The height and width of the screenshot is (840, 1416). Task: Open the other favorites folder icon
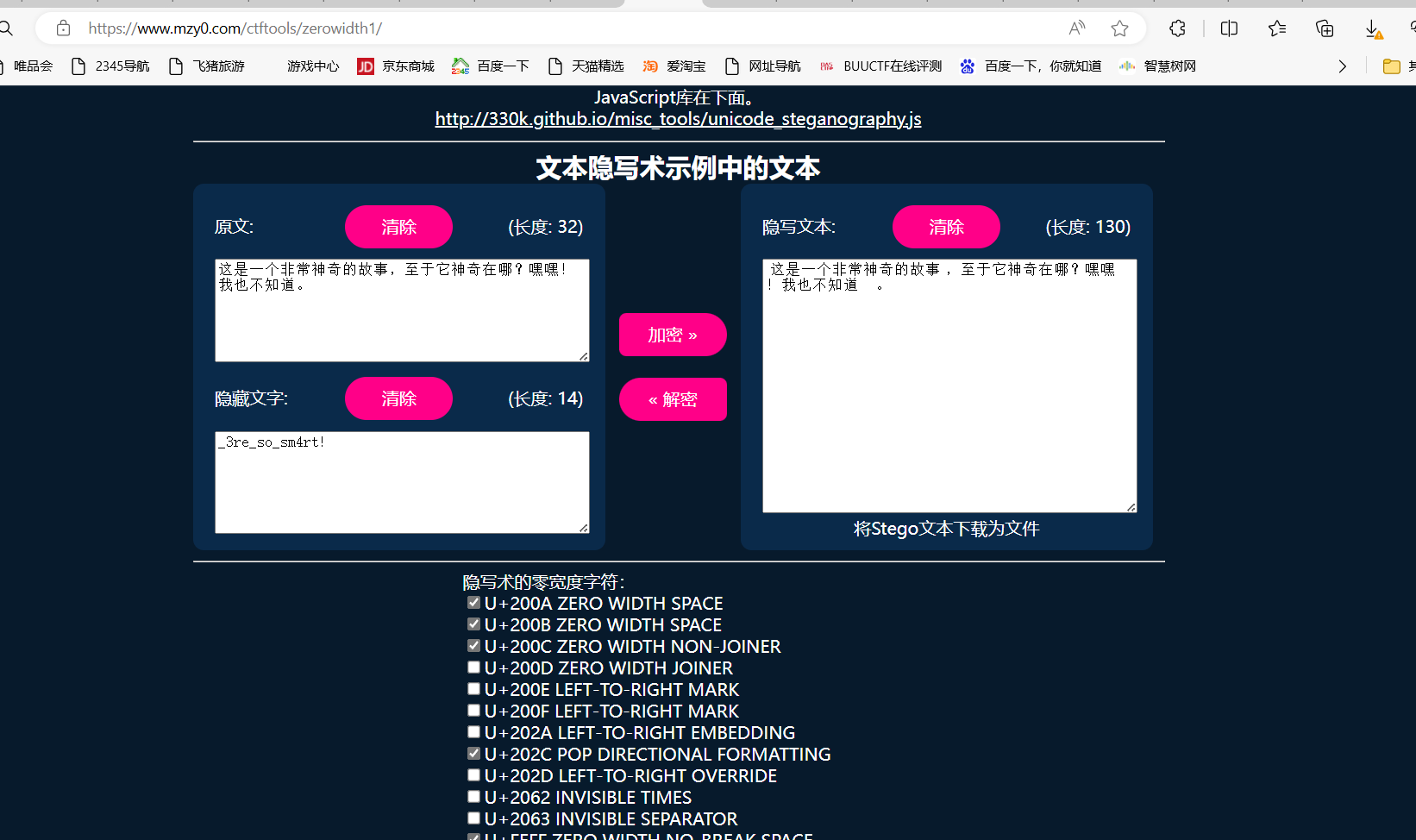[1391, 66]
